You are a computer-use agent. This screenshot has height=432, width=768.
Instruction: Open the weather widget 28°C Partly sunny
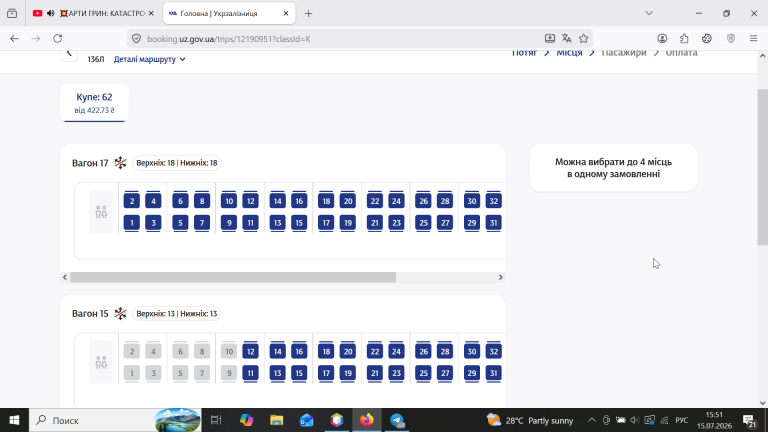pyautogui.click(x=530, y=420)
